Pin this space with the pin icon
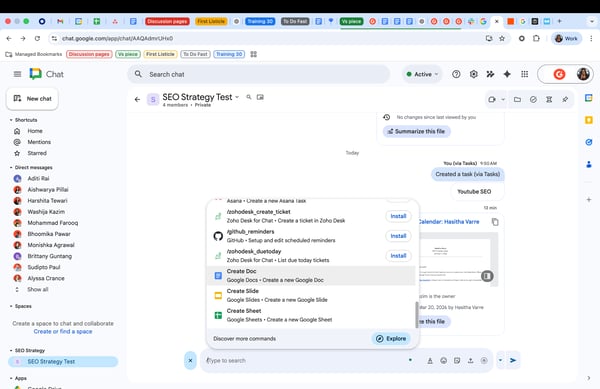600x389 pixels. tap(565, 99)
